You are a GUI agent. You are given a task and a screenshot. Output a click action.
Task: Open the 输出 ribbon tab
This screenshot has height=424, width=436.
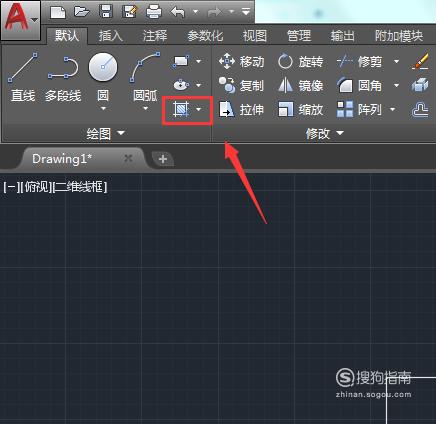[342, 36]
